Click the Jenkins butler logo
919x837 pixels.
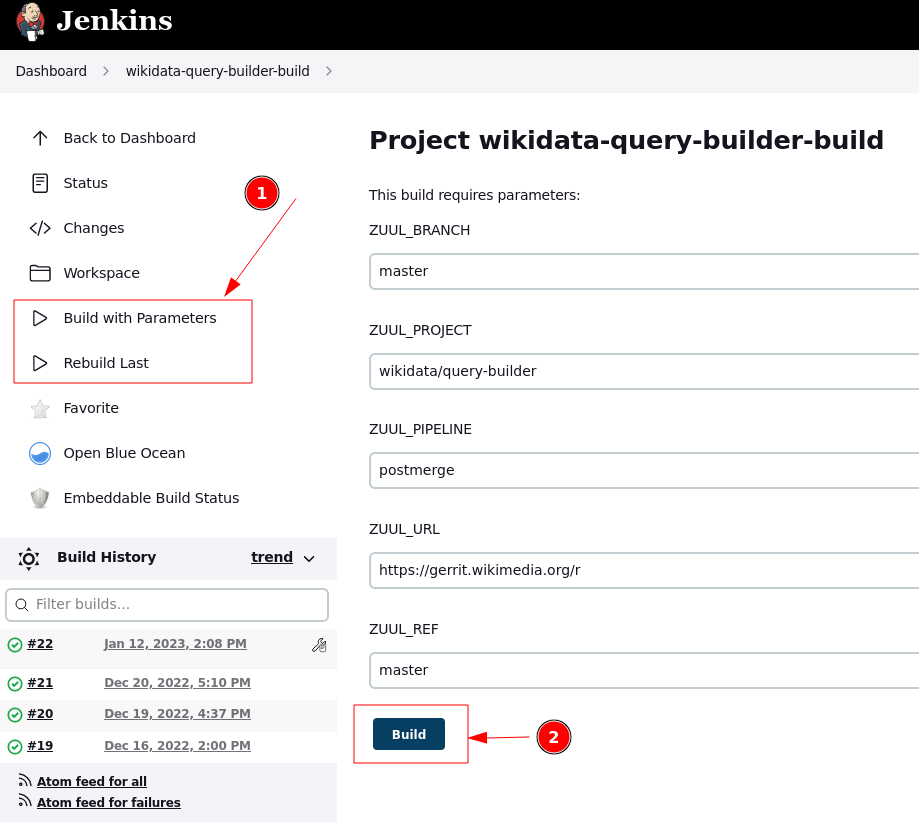30,21
